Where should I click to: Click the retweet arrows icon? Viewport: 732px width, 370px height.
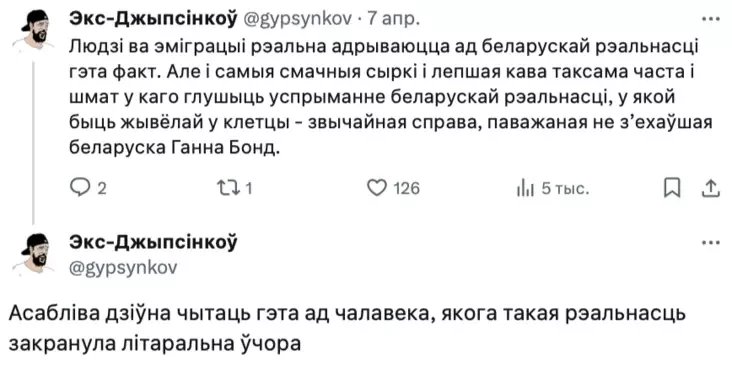[x=229, y=188]
